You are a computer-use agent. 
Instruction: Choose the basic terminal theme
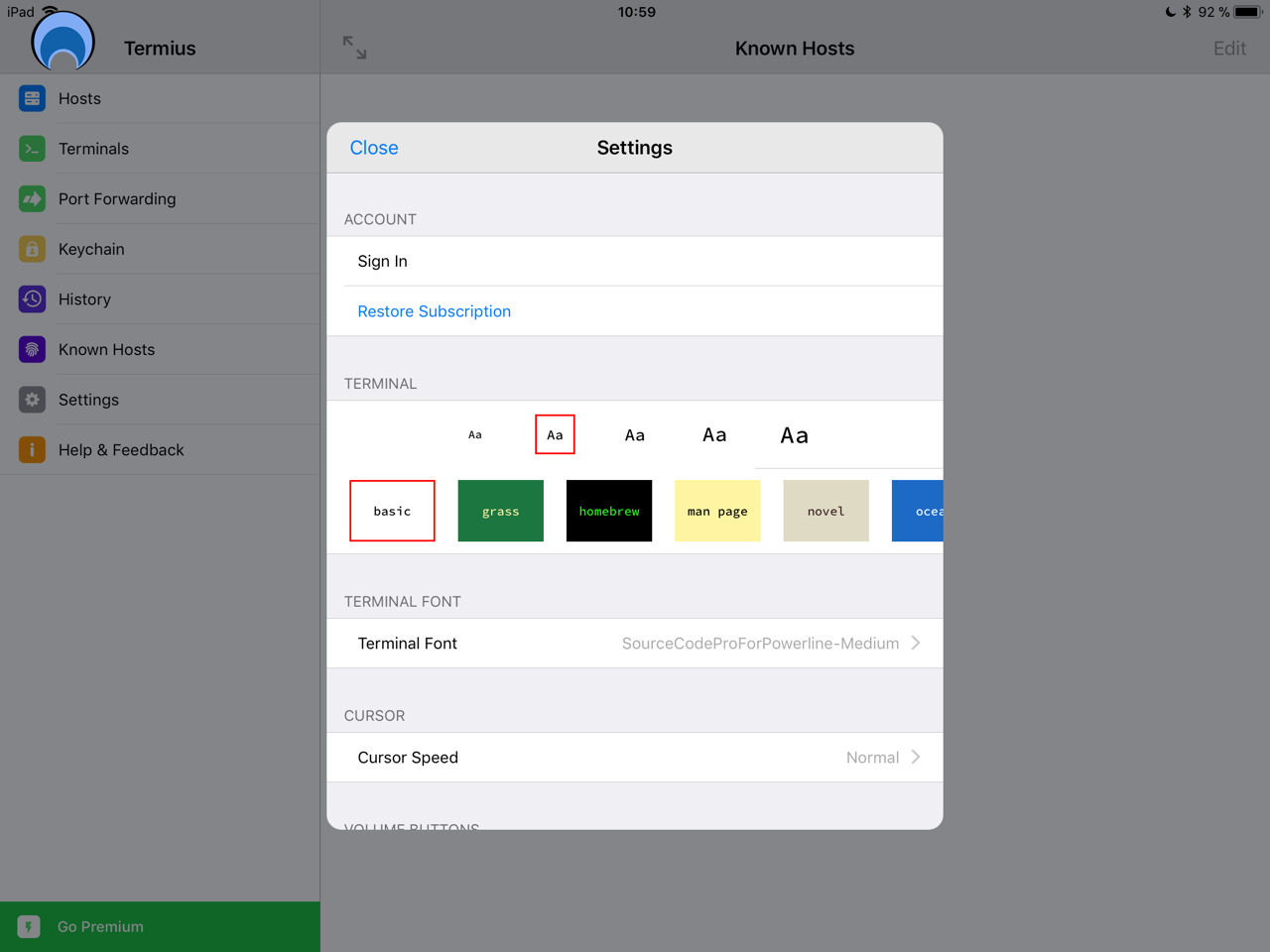392,511
